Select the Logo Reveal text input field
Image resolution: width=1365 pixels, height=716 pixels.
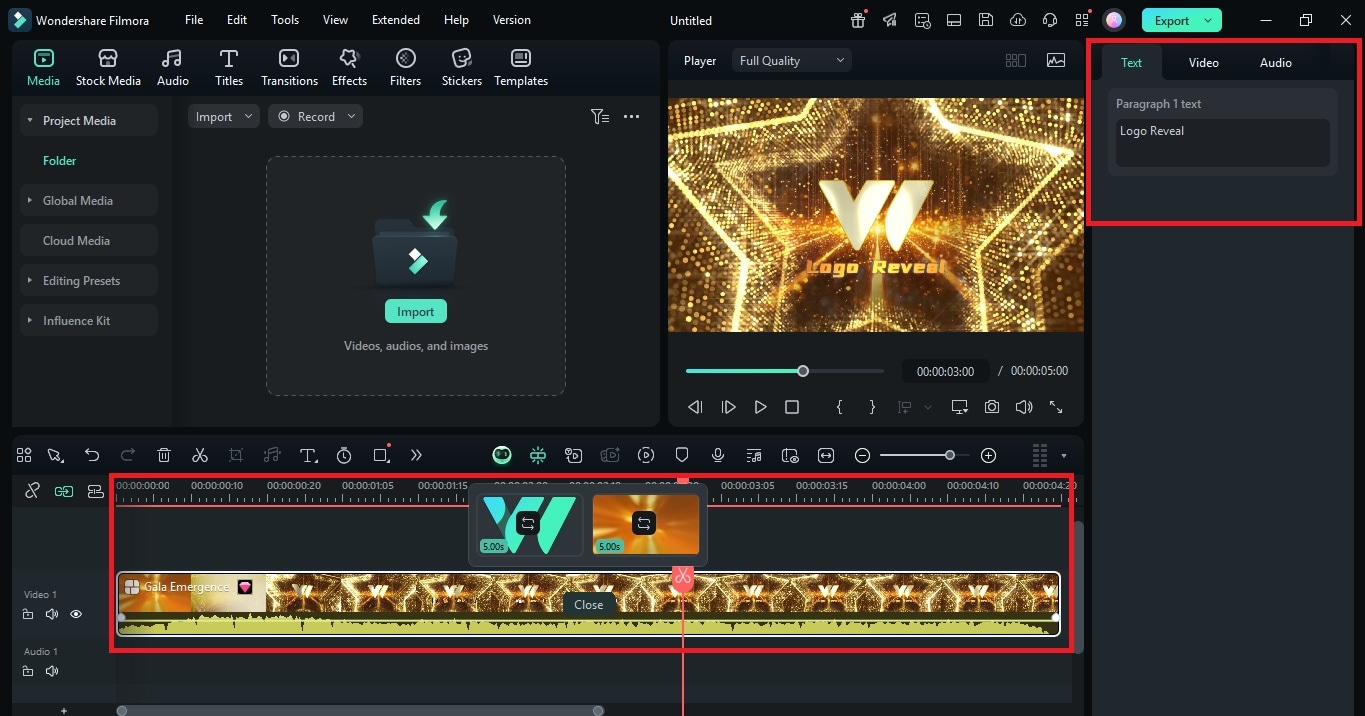pyautogui.click(x=1222, y=140)
